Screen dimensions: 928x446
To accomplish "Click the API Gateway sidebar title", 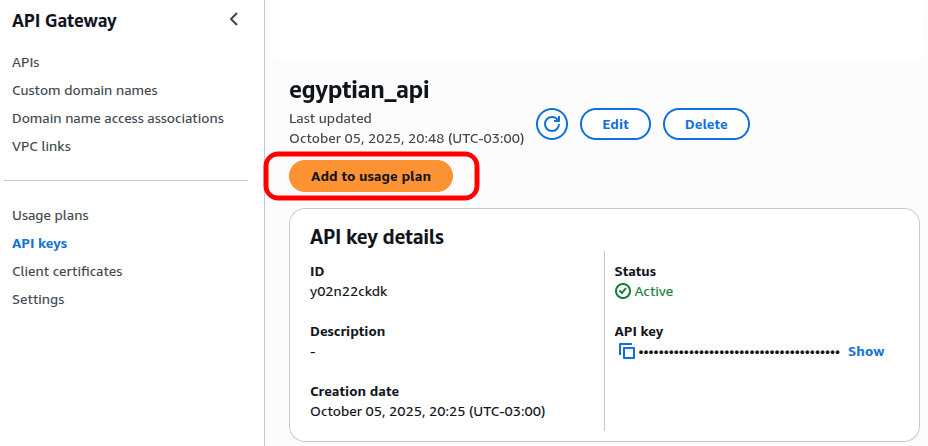I will [x=64, y=20].
